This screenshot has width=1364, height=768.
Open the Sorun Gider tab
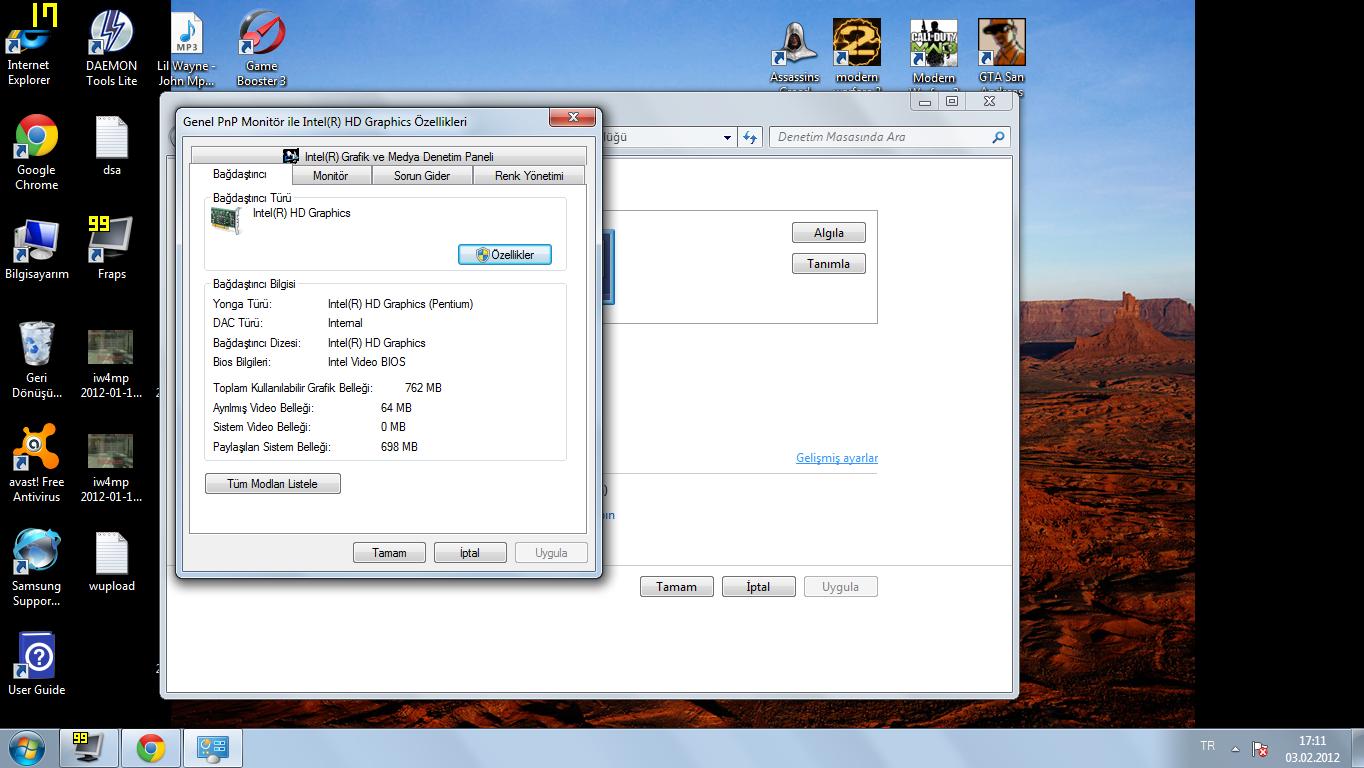click(x=421, y=176)
